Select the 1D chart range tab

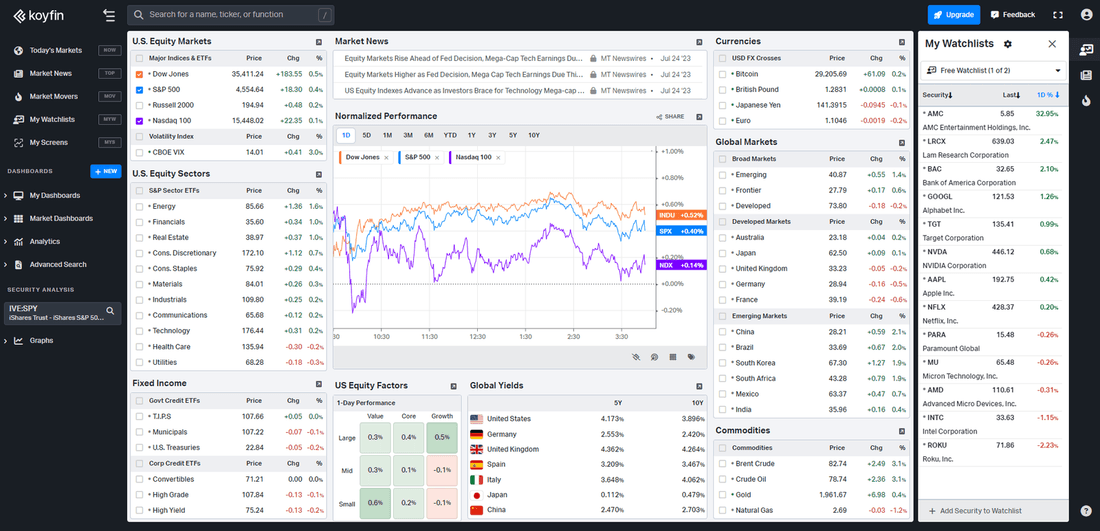tap(346, 135)
